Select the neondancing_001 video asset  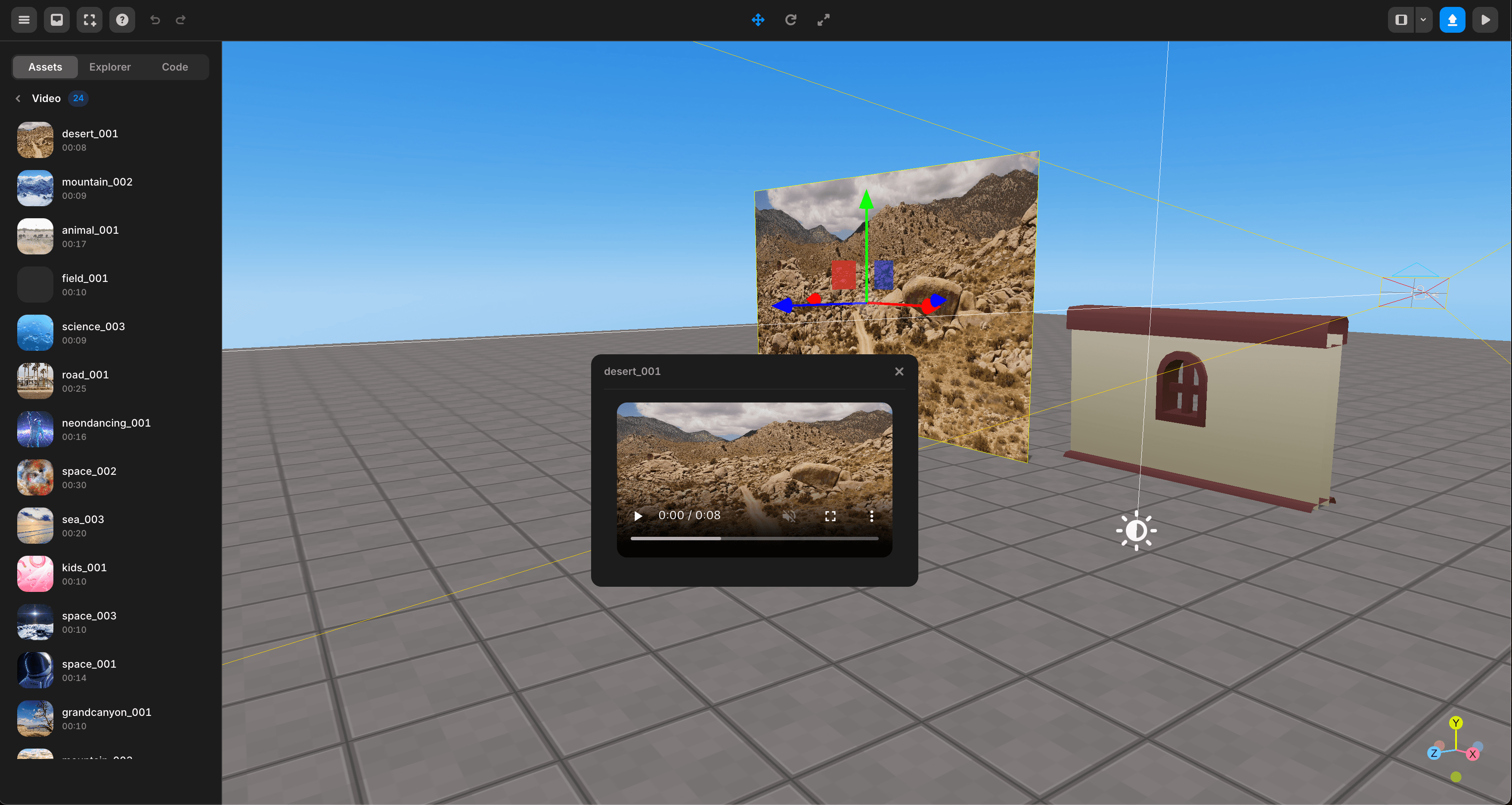(110, 430)
